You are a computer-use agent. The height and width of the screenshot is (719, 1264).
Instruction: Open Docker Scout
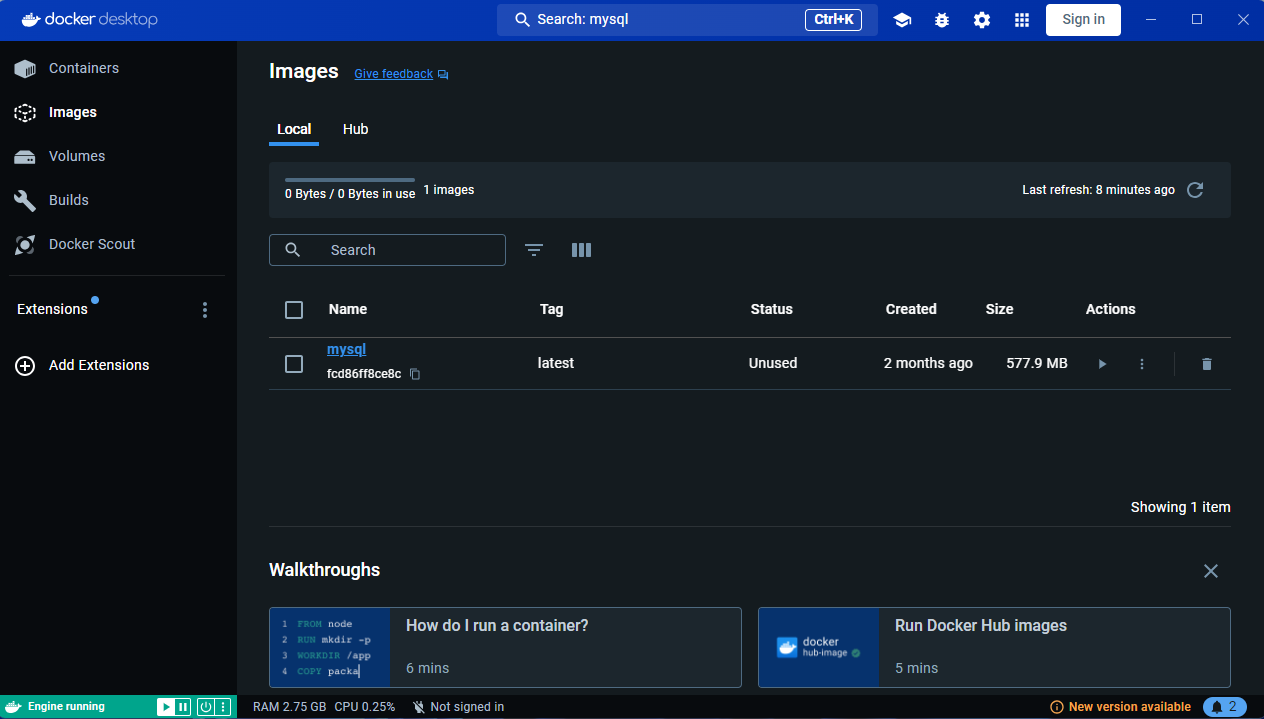(x=92, y=244)
